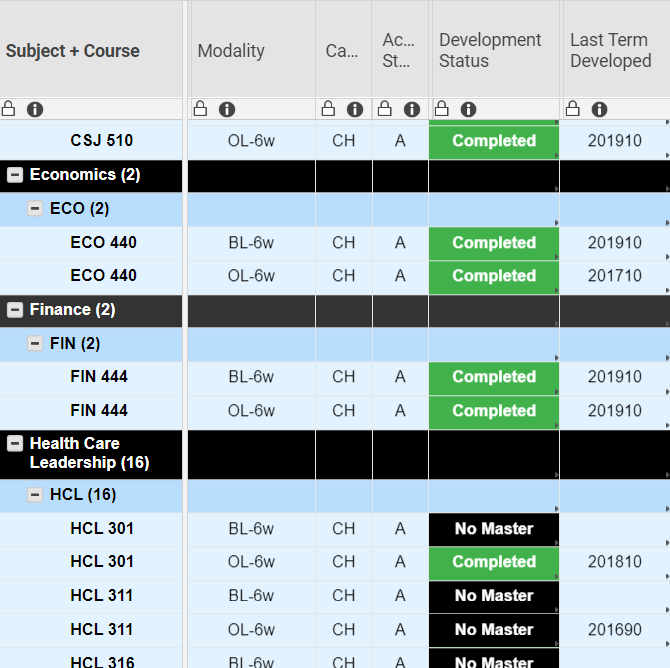Image resolution: width=670 pixels, height=668 pixels.
Task: Collapse the FIN (2) subgroup
Action: 35,343
